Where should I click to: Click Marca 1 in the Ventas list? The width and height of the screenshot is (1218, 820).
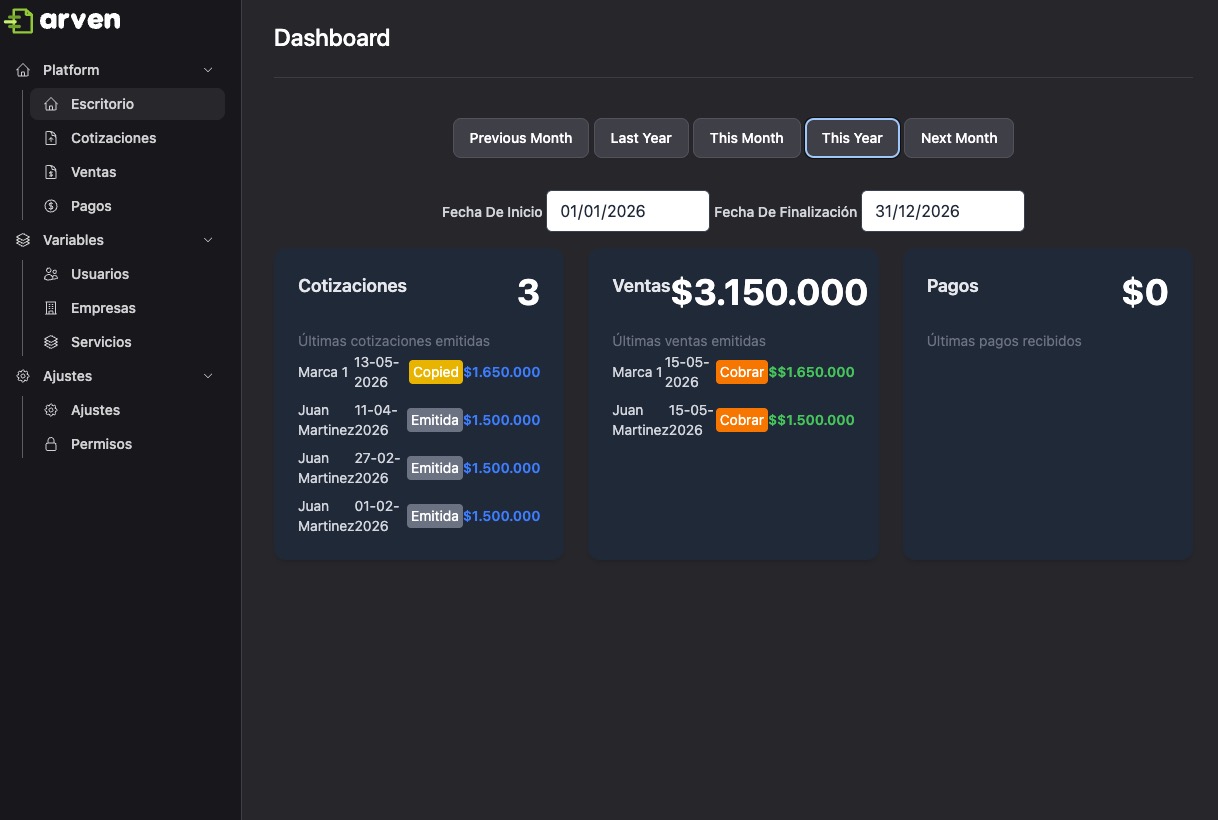coord(637,372)
